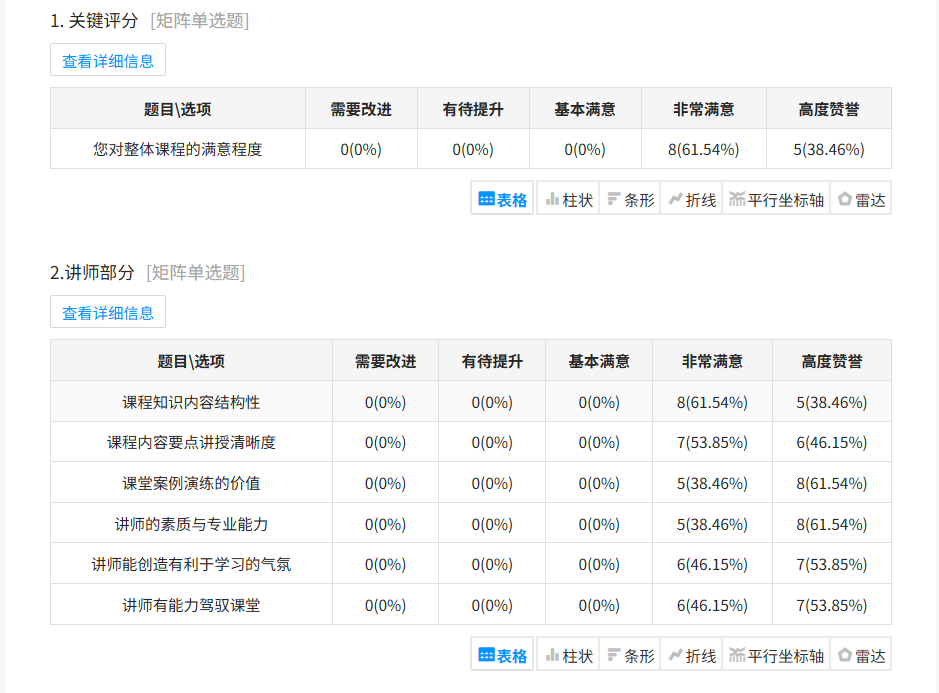Viewport: 939px width, 693px height.
Task: Show 讲师部分 results as 折线 chart
Action: point(691,655)
